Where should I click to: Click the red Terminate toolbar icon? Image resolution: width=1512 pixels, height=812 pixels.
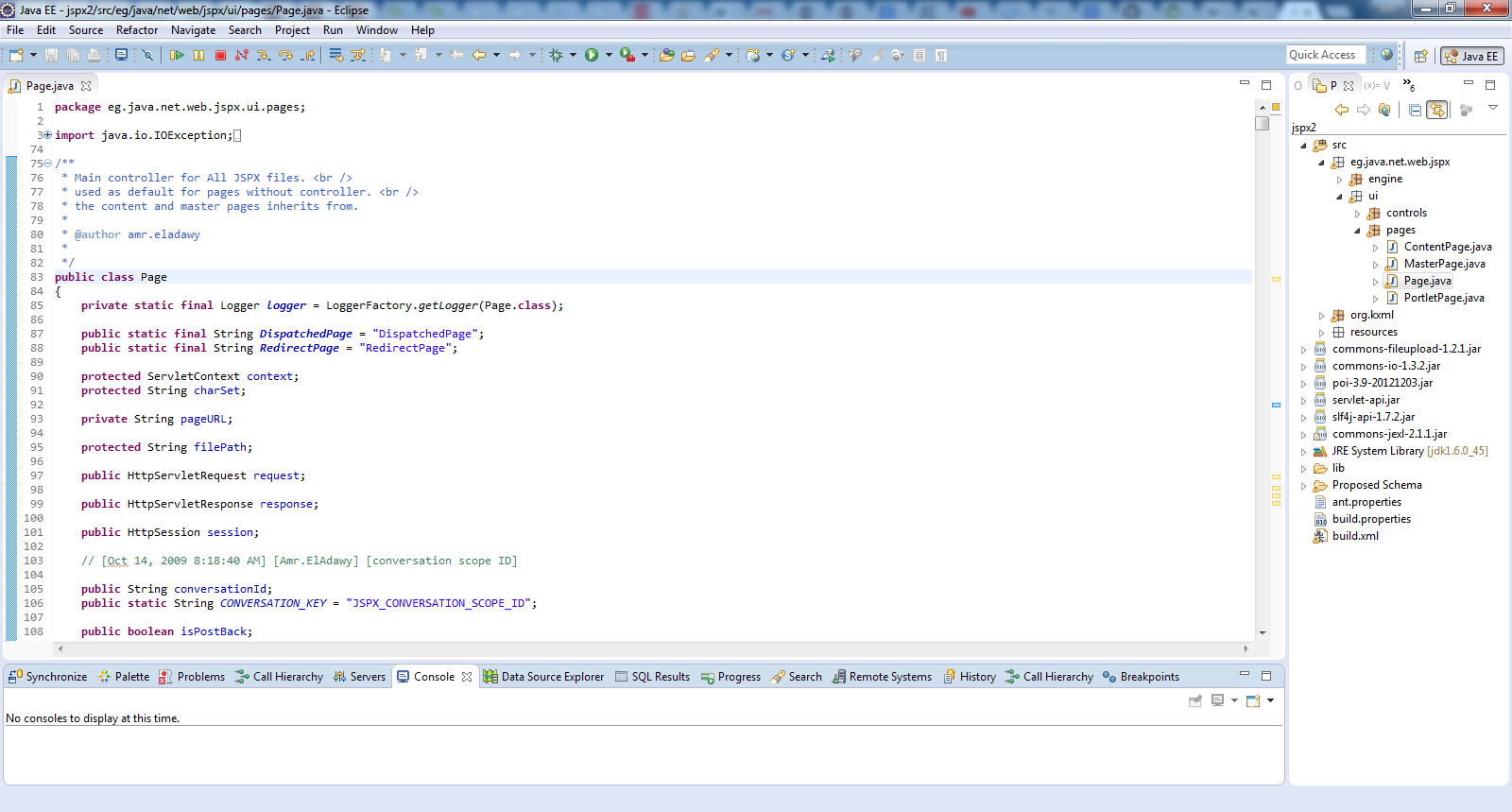click(220, 55)
